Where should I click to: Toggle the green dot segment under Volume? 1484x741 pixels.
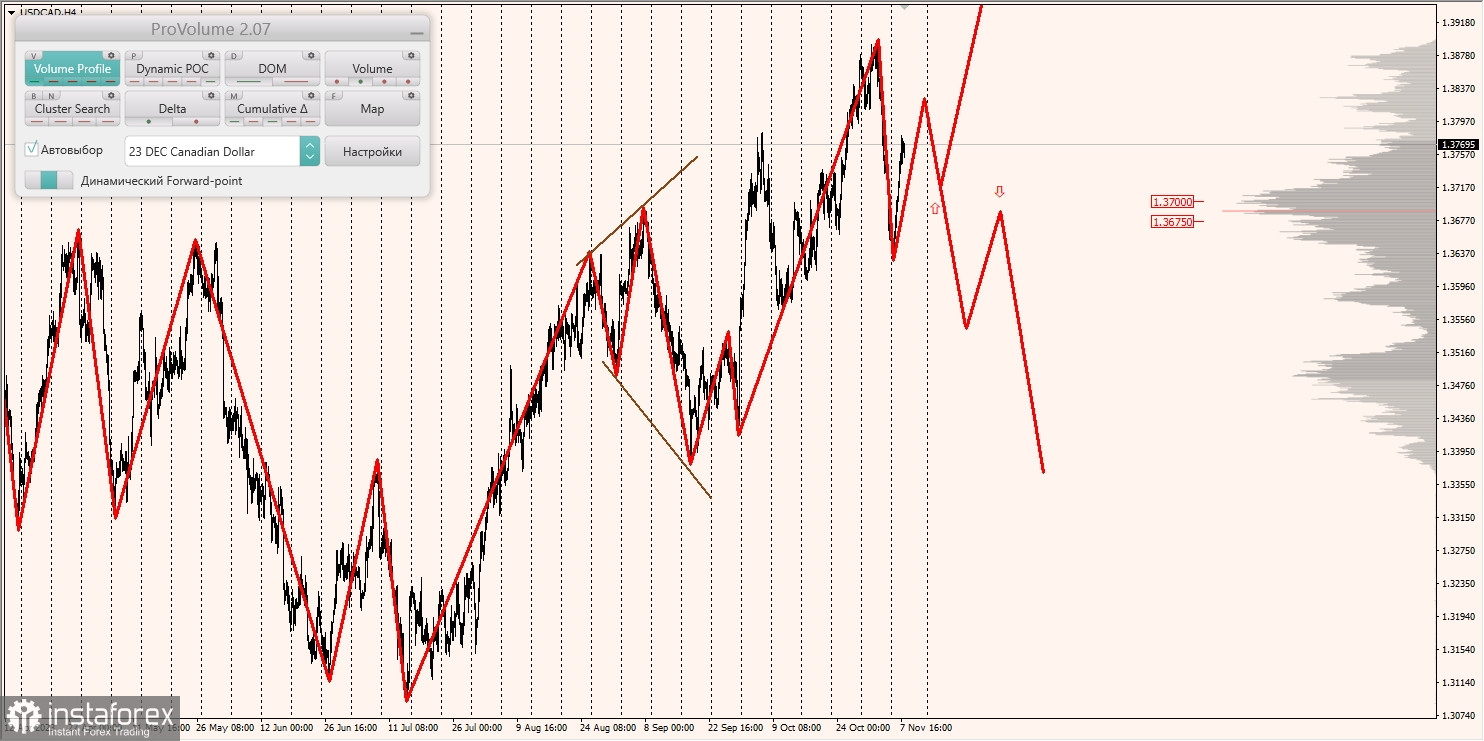(360, 82)
